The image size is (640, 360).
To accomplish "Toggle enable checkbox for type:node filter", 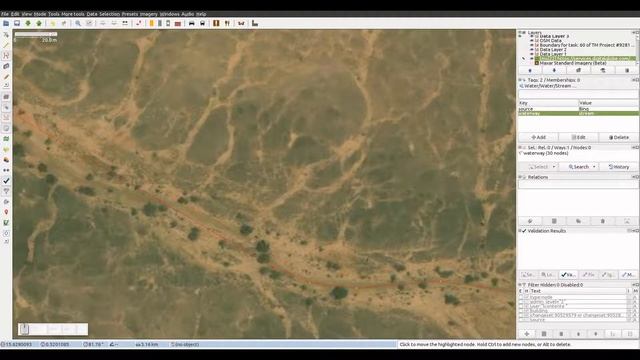I will [520, 297].
